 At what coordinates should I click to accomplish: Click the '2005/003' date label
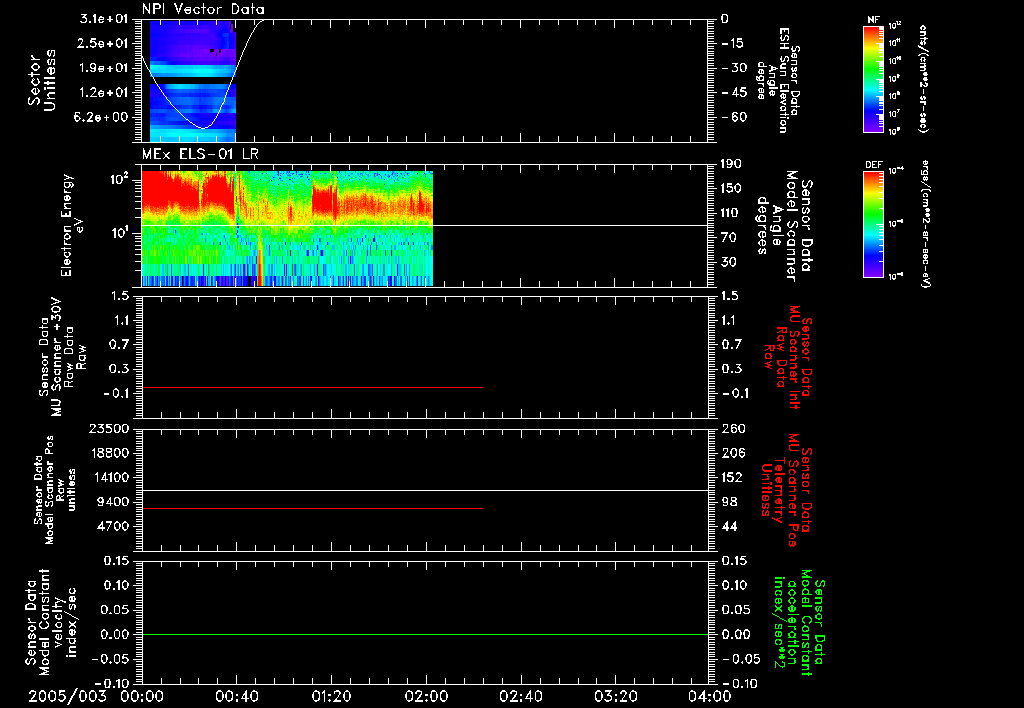(67, 696)
